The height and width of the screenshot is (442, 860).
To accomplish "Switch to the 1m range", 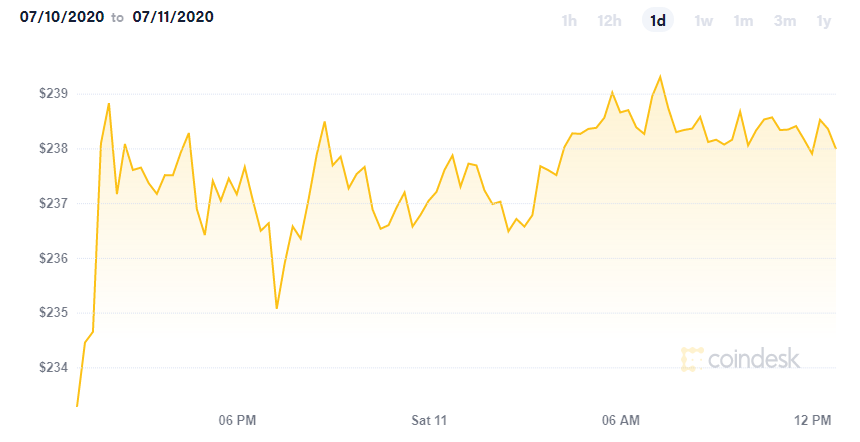I will (743, 21).
